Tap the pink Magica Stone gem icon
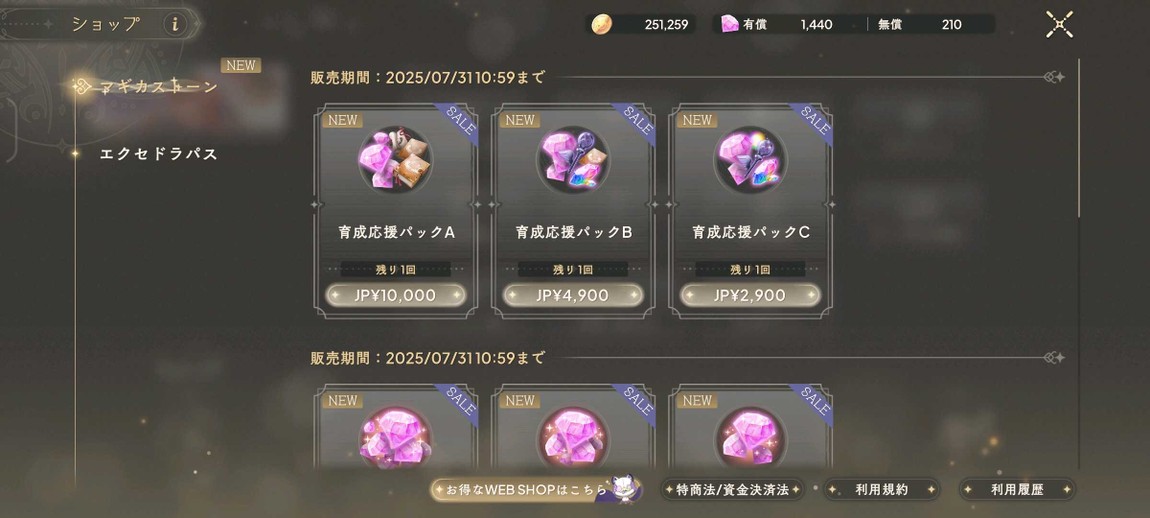Image resolution: width=1150 pixels, height=518 pixels. [x=730, y=24]
